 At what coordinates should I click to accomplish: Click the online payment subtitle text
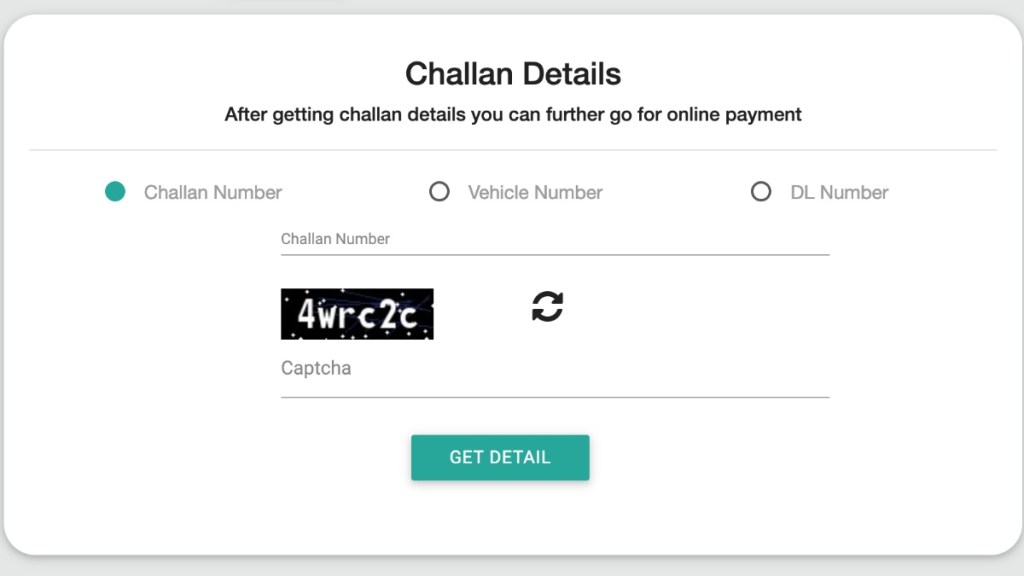tap(512, 114)
